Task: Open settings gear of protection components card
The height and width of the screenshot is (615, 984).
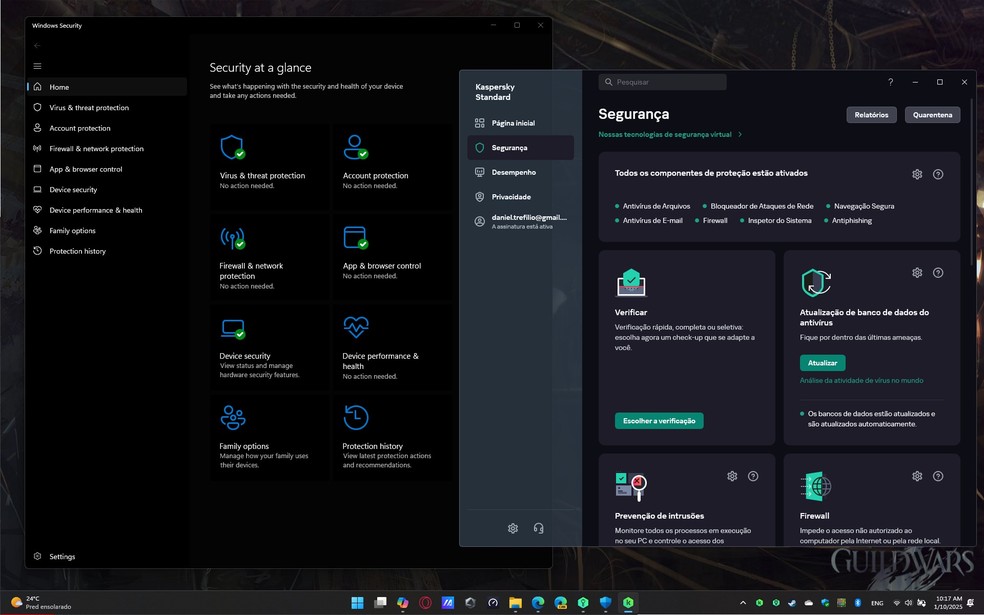Action: point(917,174)
